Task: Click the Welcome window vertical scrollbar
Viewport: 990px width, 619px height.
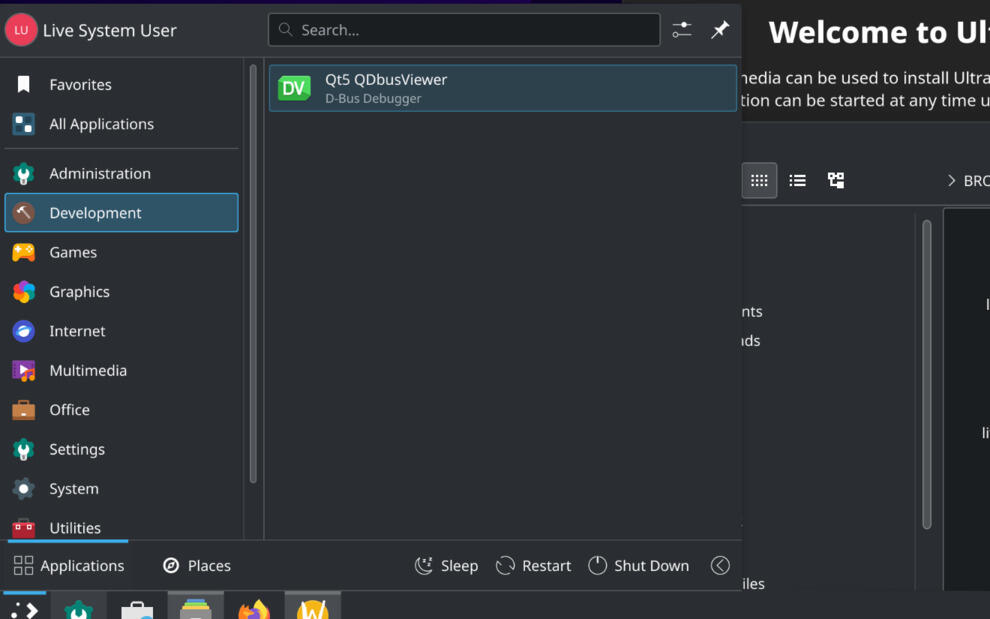Action: coord(927,374)
